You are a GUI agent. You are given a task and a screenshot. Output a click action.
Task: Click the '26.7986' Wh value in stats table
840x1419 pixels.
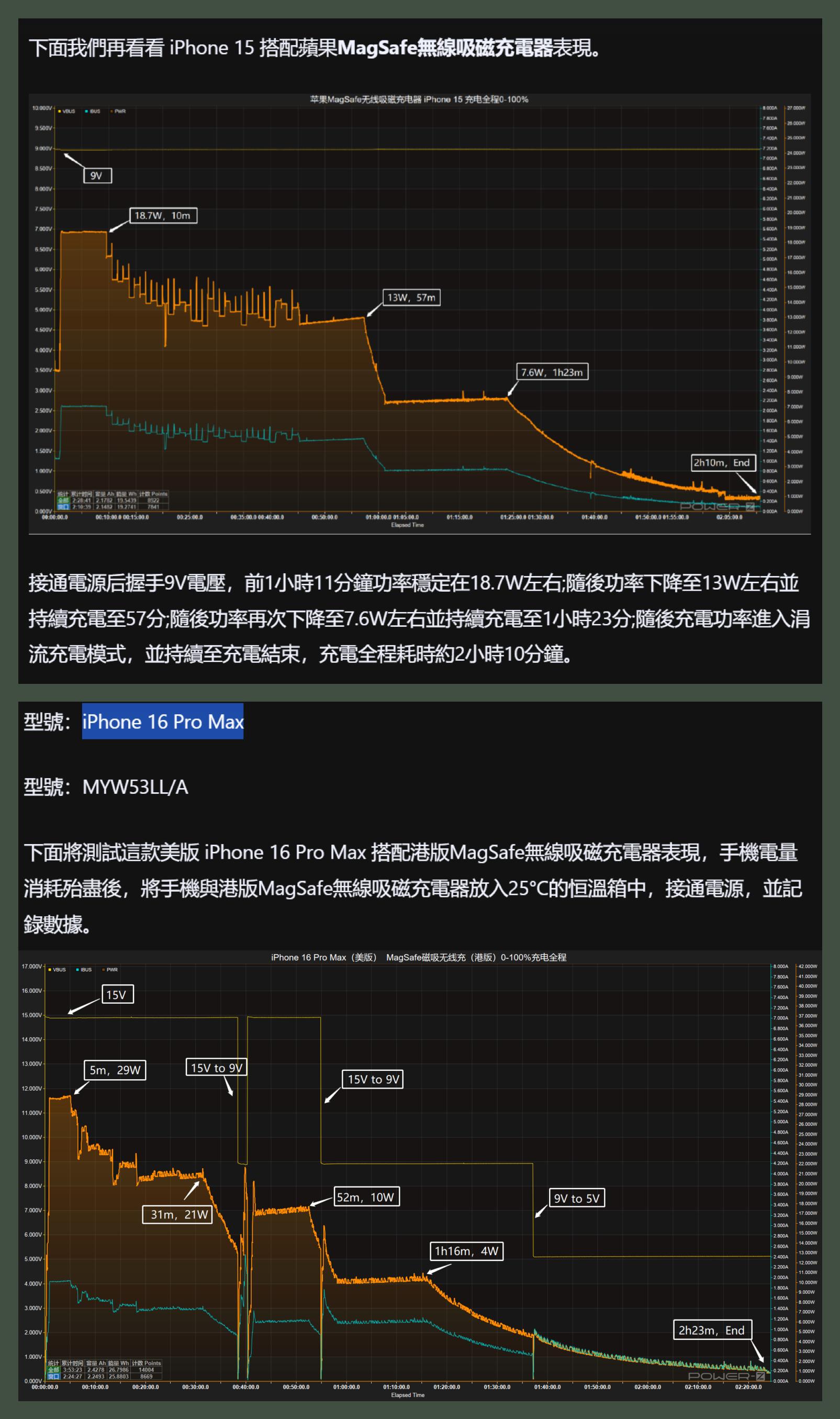pyautogui.click(x=119, y=1370)
